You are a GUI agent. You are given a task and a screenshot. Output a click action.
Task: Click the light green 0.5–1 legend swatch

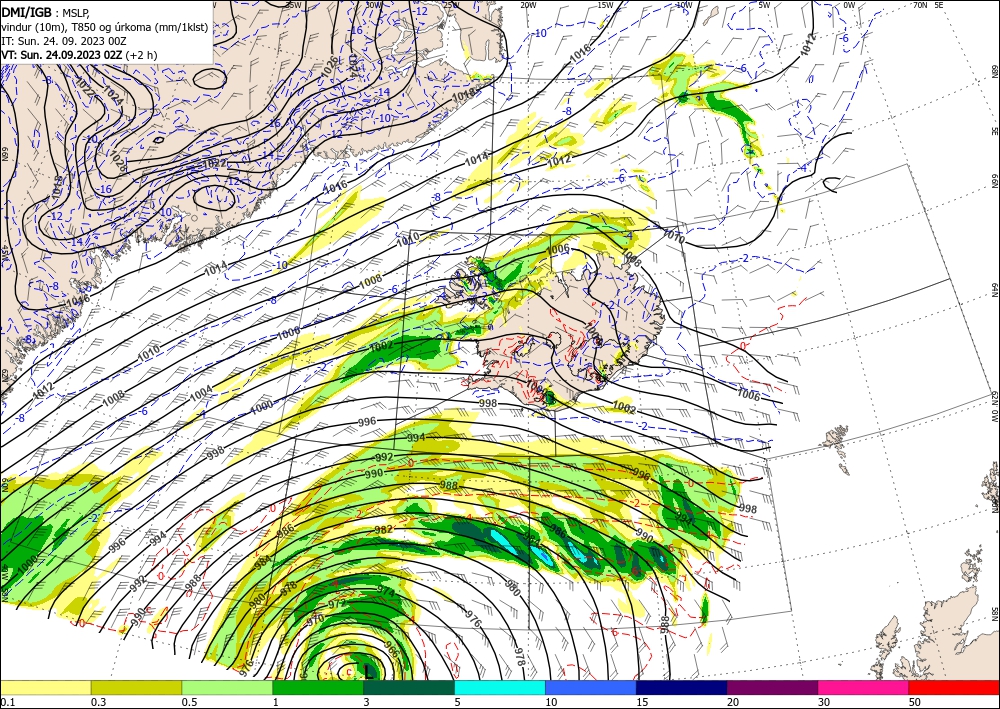227,687
